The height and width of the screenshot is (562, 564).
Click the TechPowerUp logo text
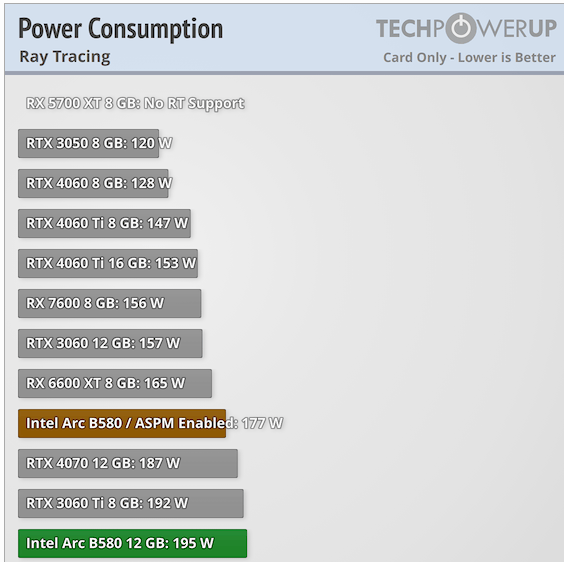point(467,28)
